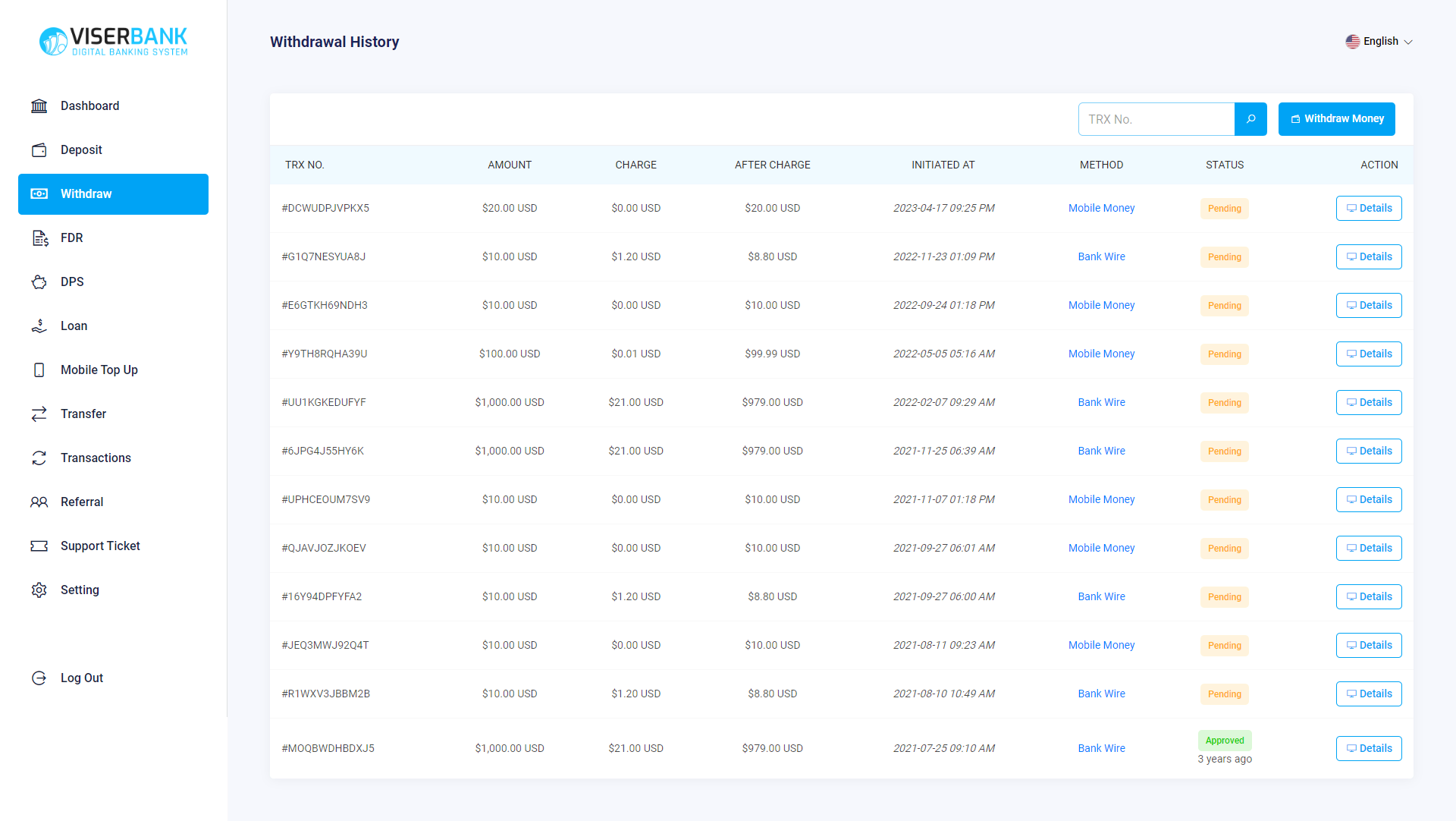Click the Referral users icon
Image resolution: width=1456 pixels, height=821 pixels.
[39, 502]
